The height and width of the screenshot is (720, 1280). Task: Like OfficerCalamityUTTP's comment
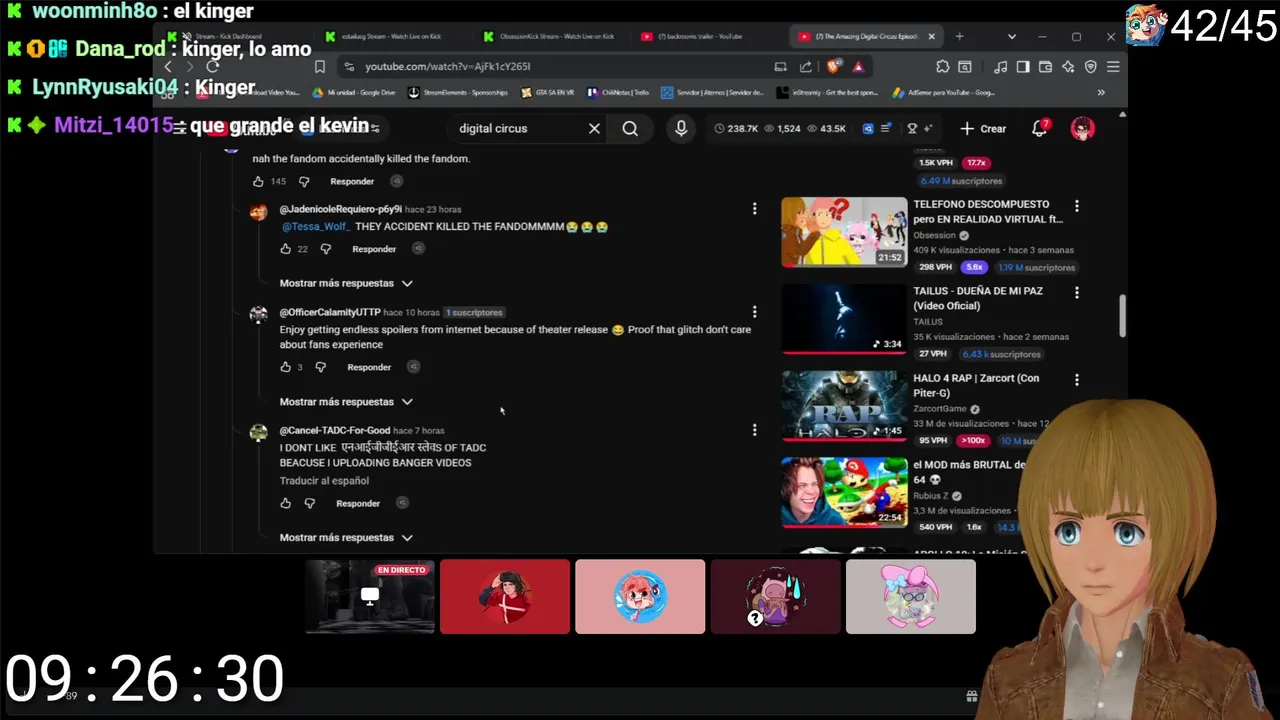click(285, 367)
